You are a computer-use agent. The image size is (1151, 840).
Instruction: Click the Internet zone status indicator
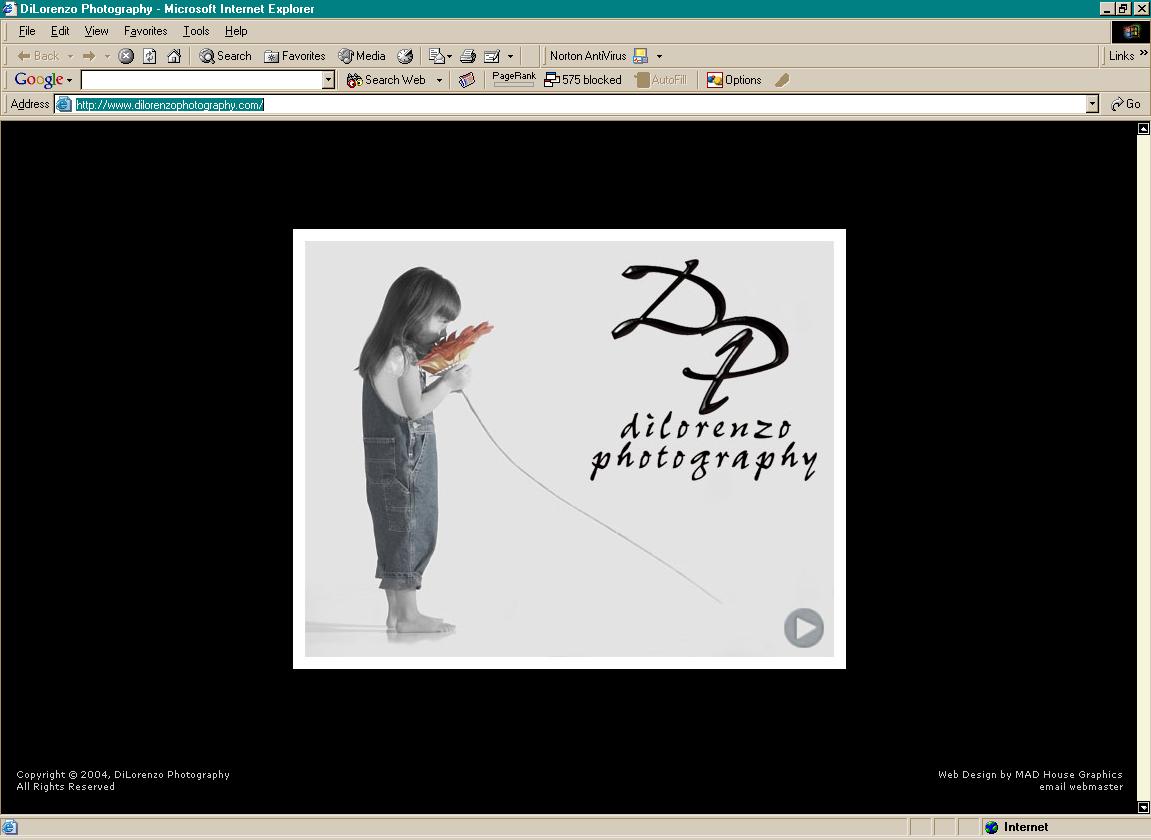pyautogui.click(x=1017, y=827)
